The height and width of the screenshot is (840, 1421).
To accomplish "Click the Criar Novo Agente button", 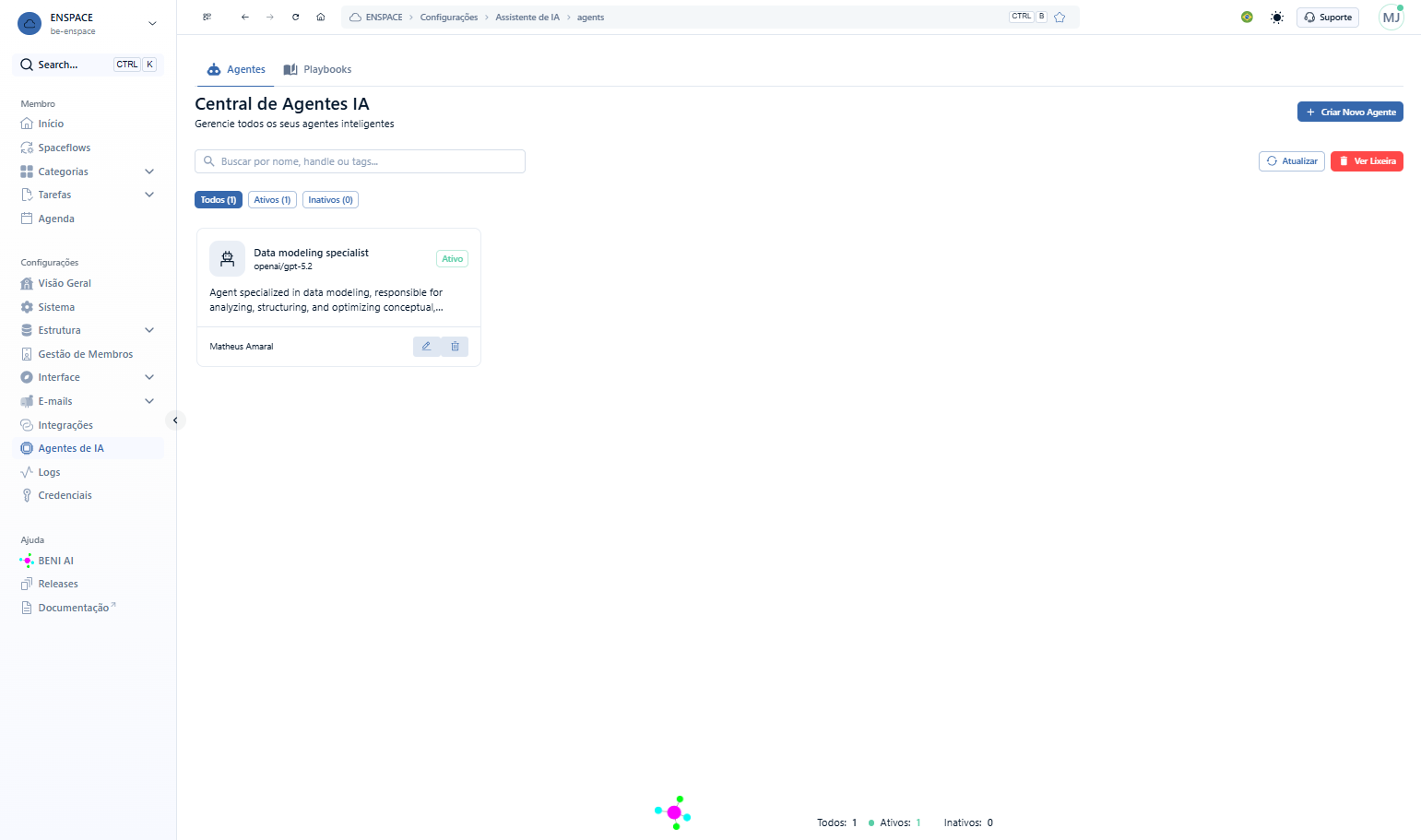I will pos(1350,112).
